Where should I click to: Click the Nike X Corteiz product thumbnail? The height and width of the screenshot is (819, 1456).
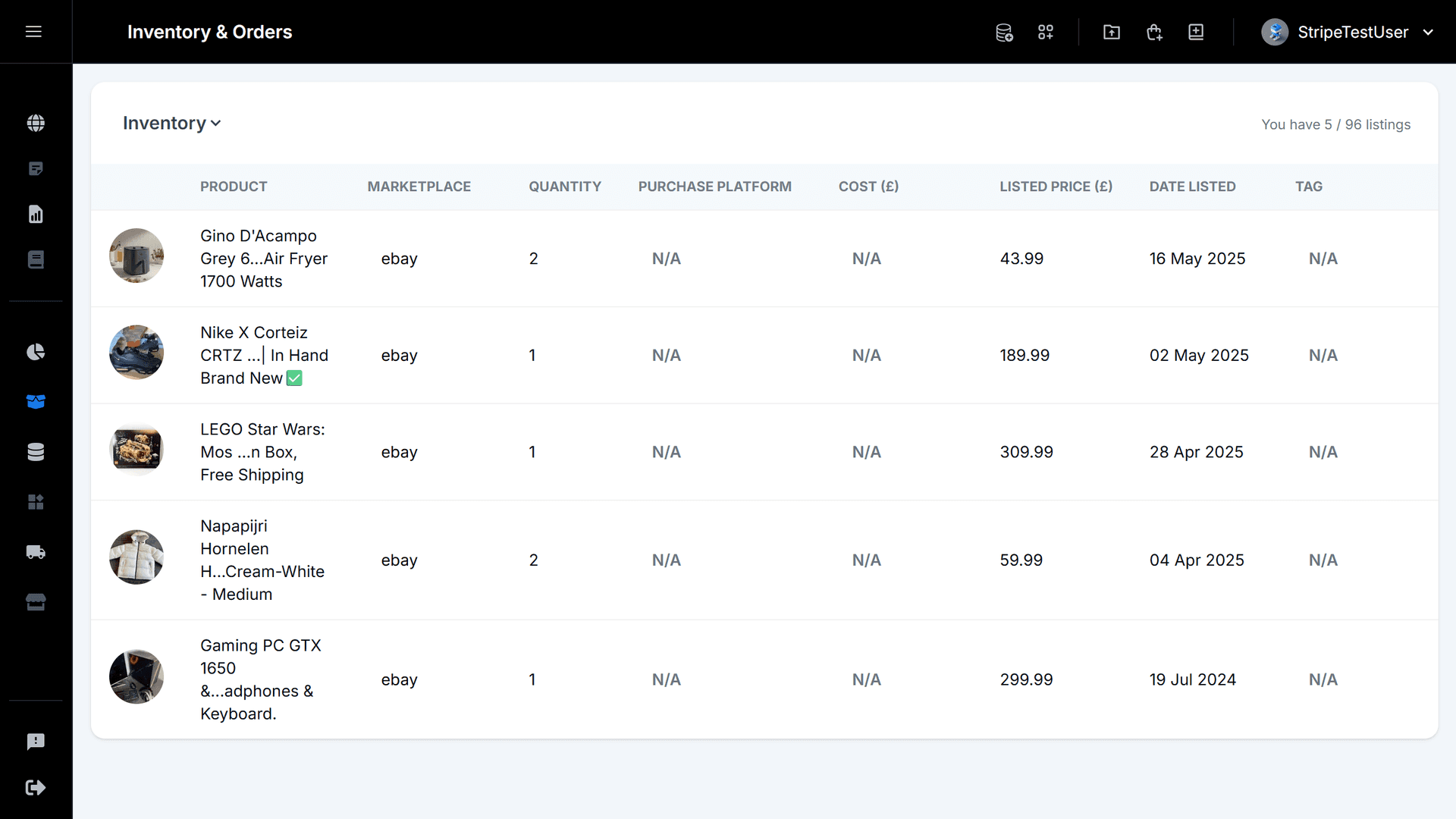click(136, 353)
